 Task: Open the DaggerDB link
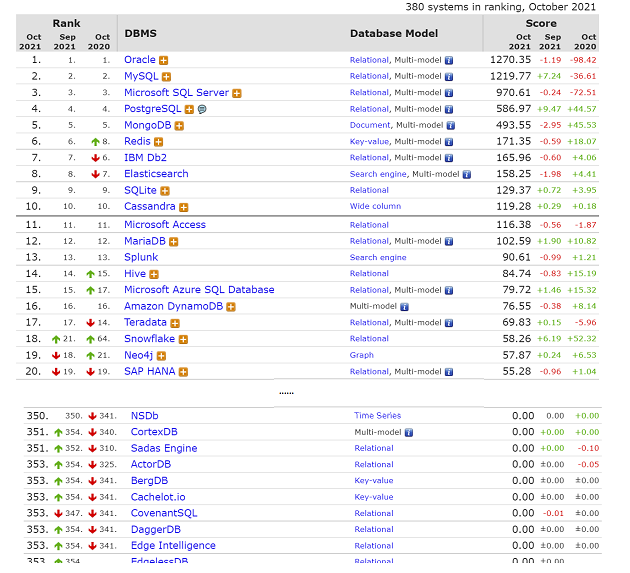155,530
